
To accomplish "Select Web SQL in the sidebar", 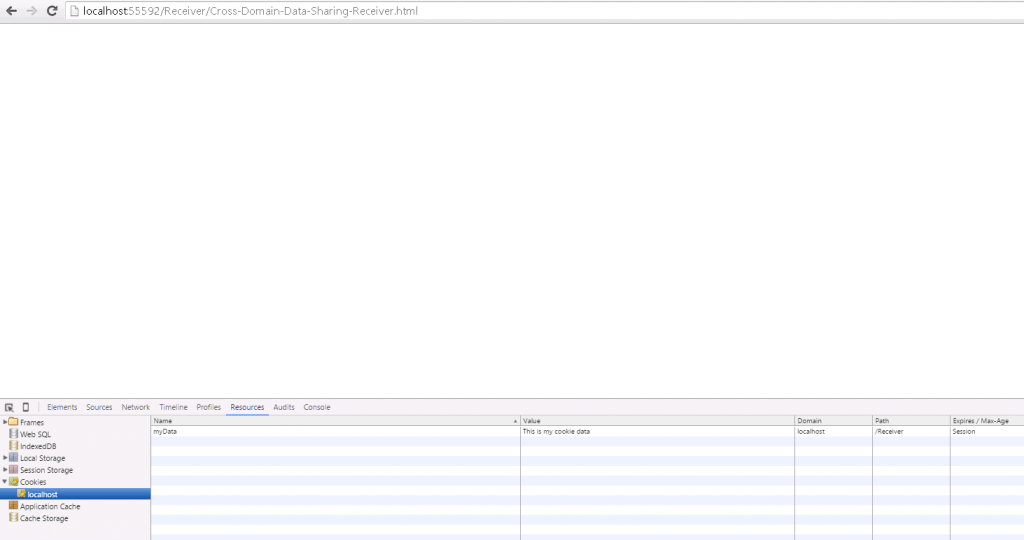I will tap(35, 434).
